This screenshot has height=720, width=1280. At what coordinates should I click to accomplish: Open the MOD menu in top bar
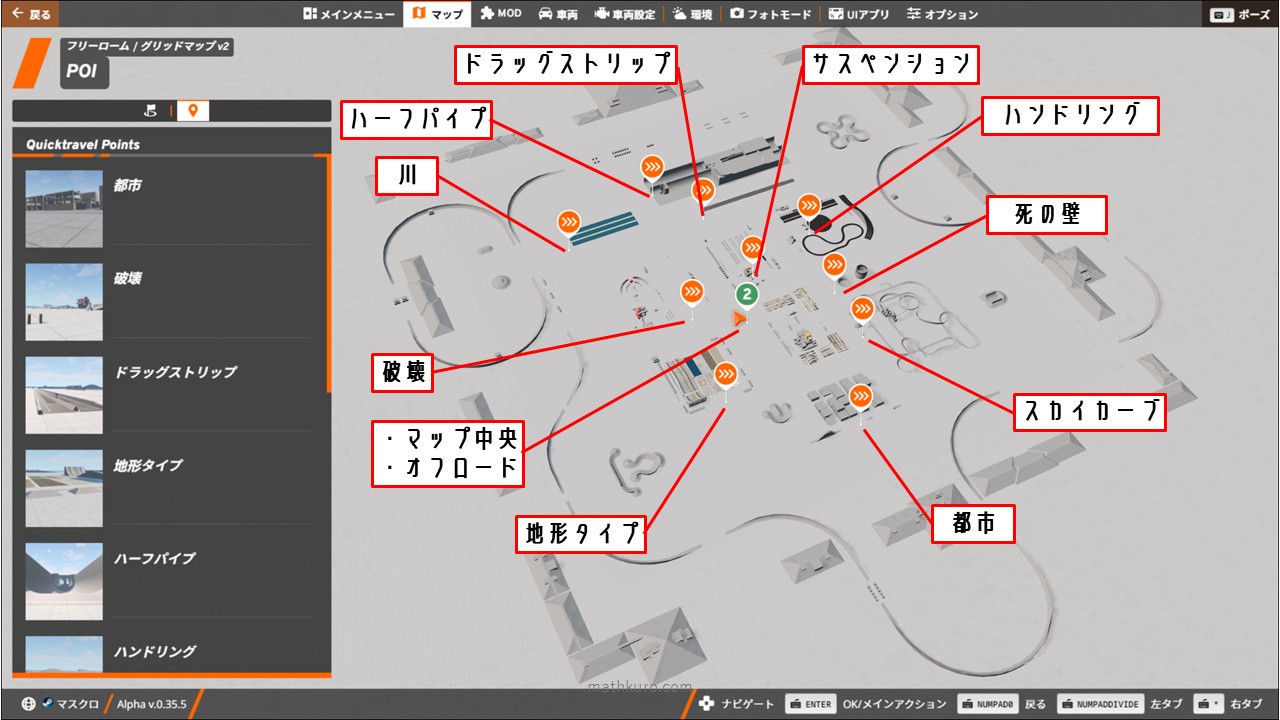click(x=501, y=14)
